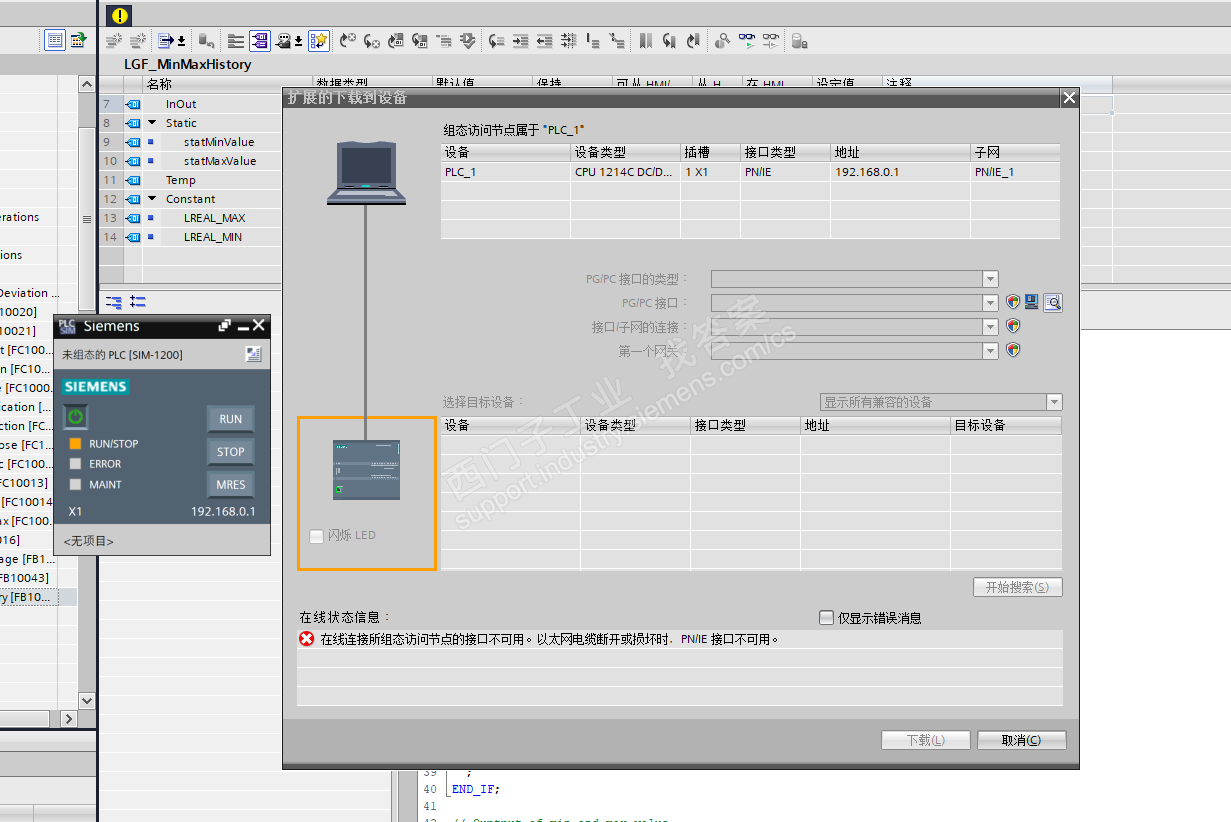The image size is (1231, 822).
Task: Click the PLCSIM power button
Action: coord(76,417)
